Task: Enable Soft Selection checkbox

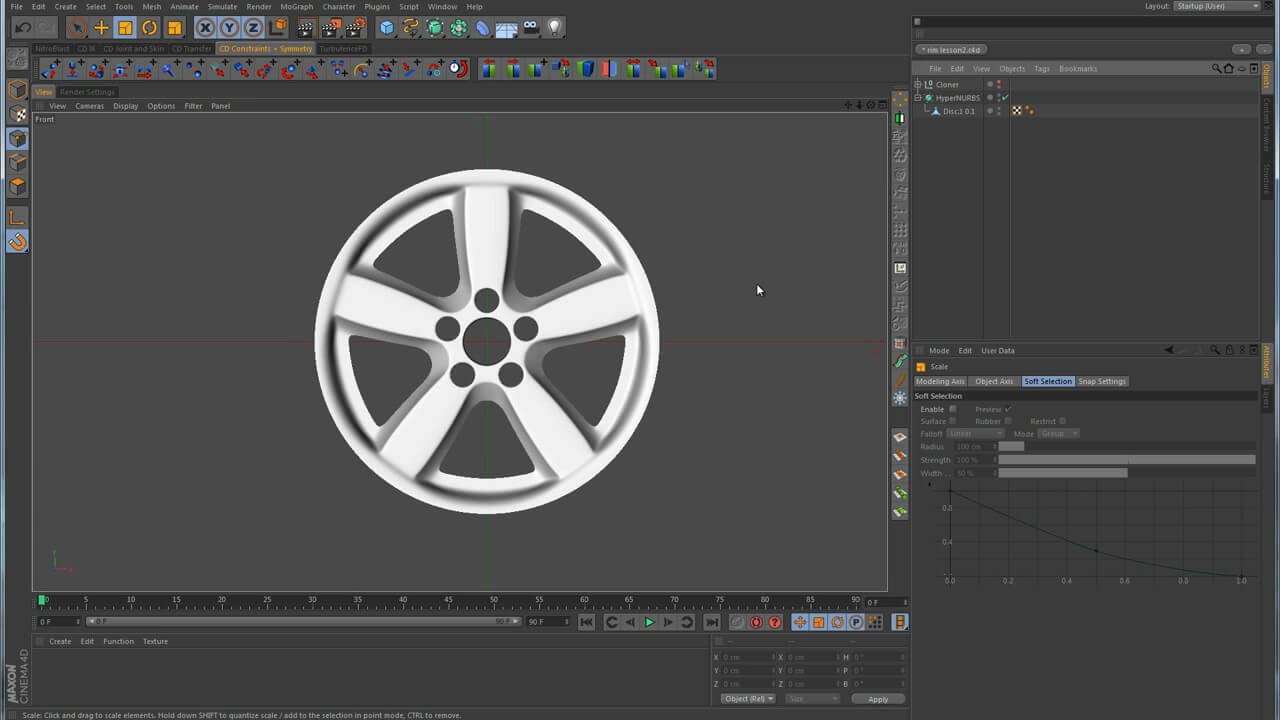Action: 952,409
